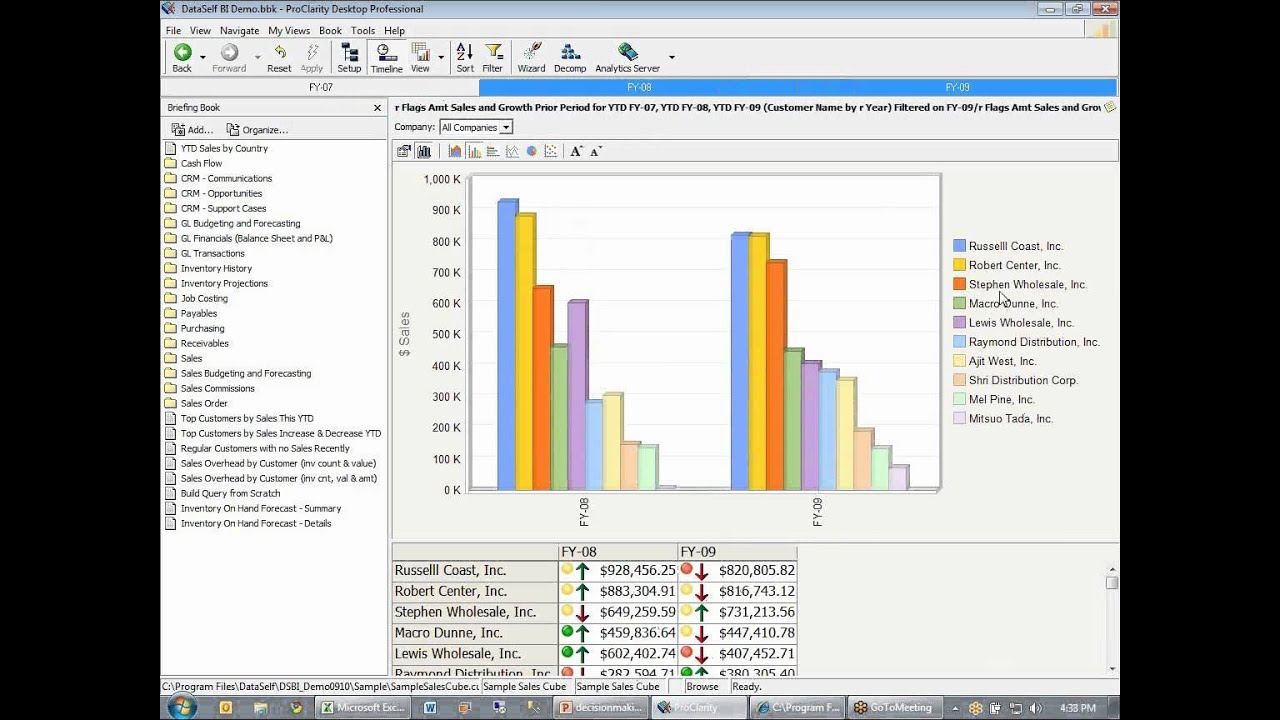Select FY-07 on the timeline

[x=320, y=88]
